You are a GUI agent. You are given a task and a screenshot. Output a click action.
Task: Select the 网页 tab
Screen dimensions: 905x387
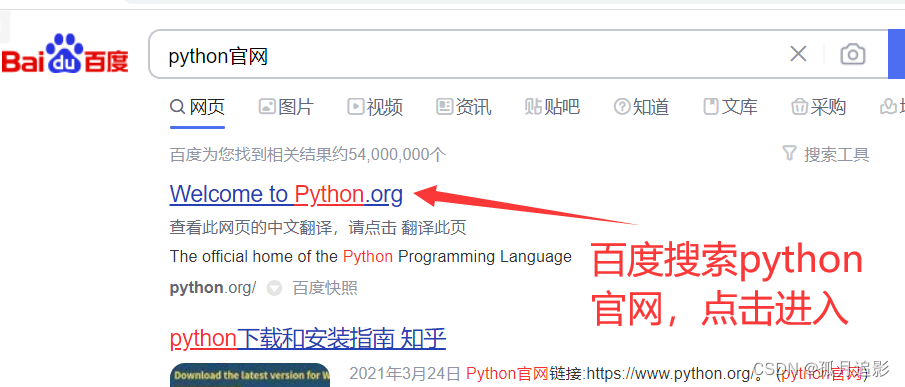[197, 107]
